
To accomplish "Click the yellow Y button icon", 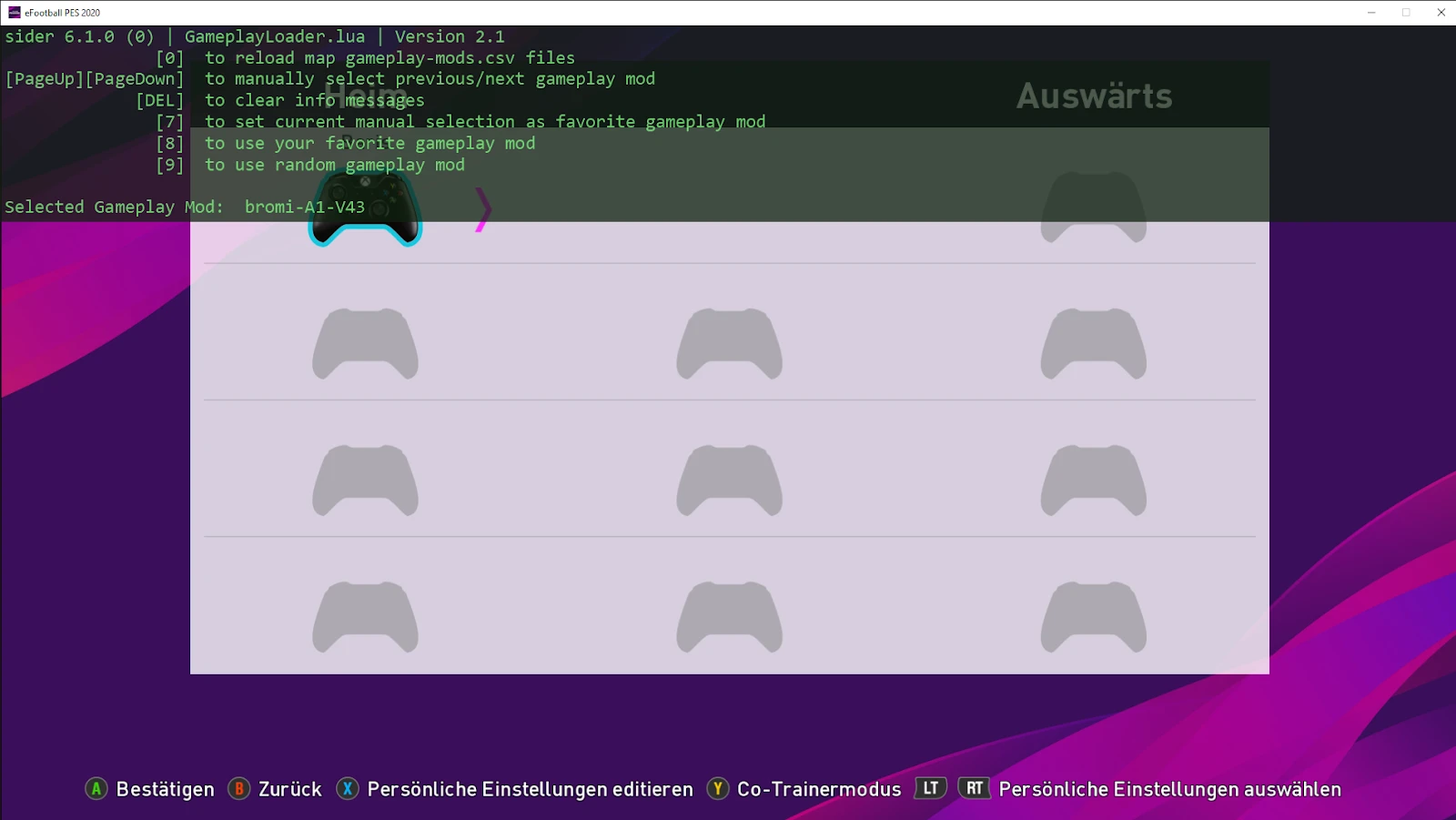I will click(718, 789).
